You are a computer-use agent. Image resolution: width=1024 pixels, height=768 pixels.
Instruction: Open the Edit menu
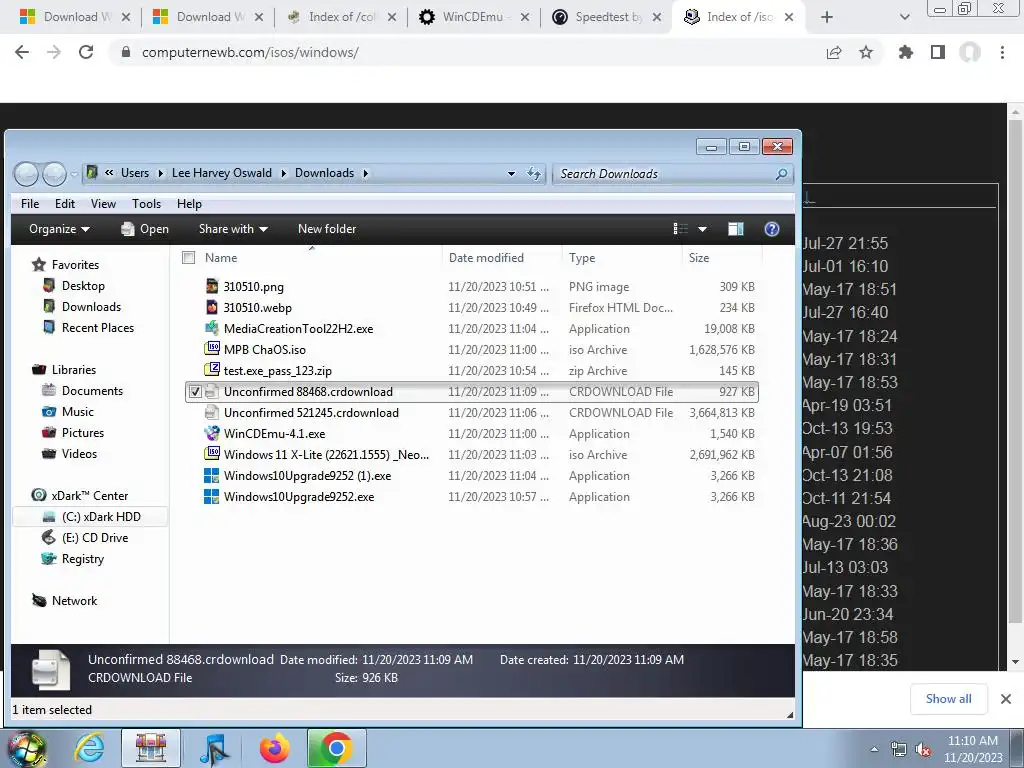tap(65, 204)
